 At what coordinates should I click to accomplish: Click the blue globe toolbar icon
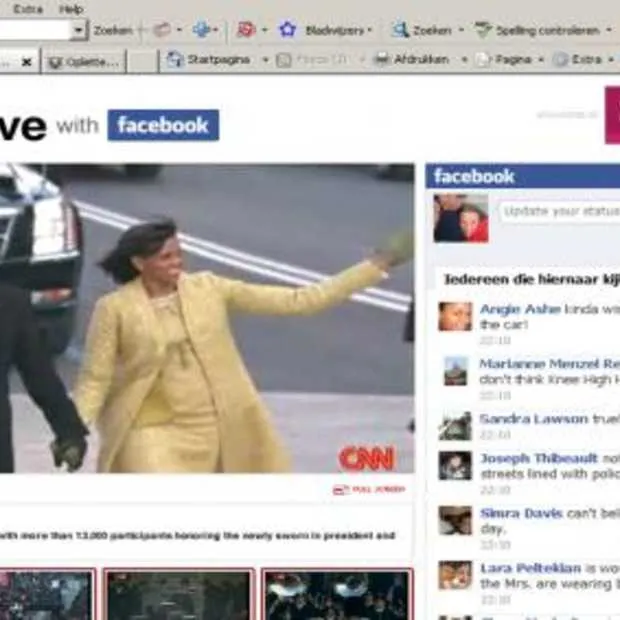click(x=201, y=30)
